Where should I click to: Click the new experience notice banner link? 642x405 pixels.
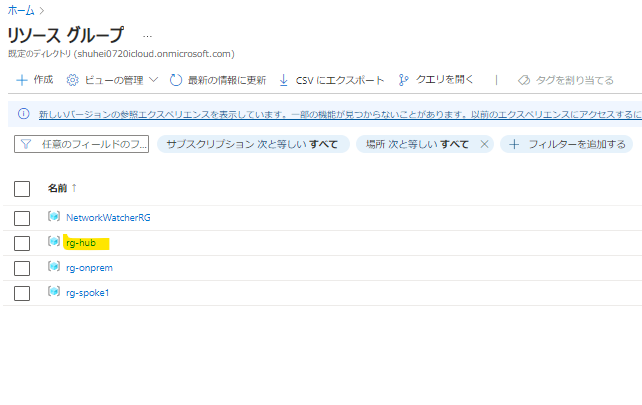point(340,114)
